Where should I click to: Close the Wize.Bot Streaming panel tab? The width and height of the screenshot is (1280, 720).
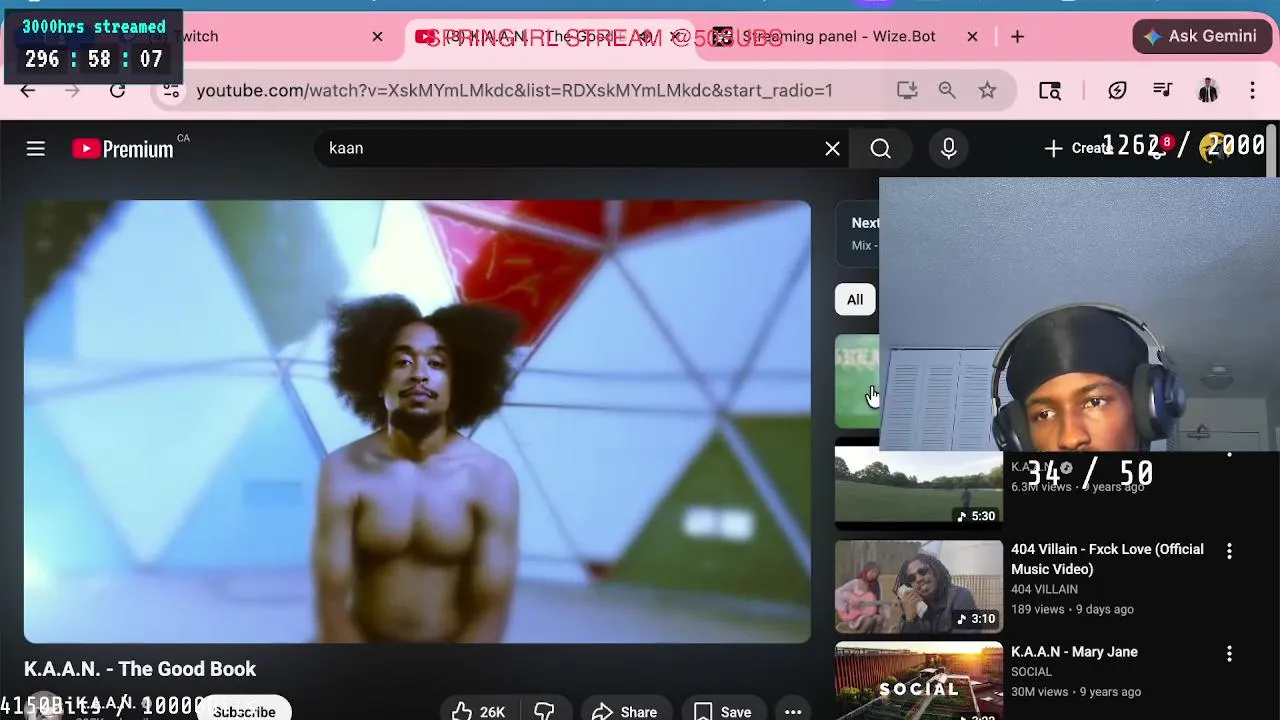(972, 36)
